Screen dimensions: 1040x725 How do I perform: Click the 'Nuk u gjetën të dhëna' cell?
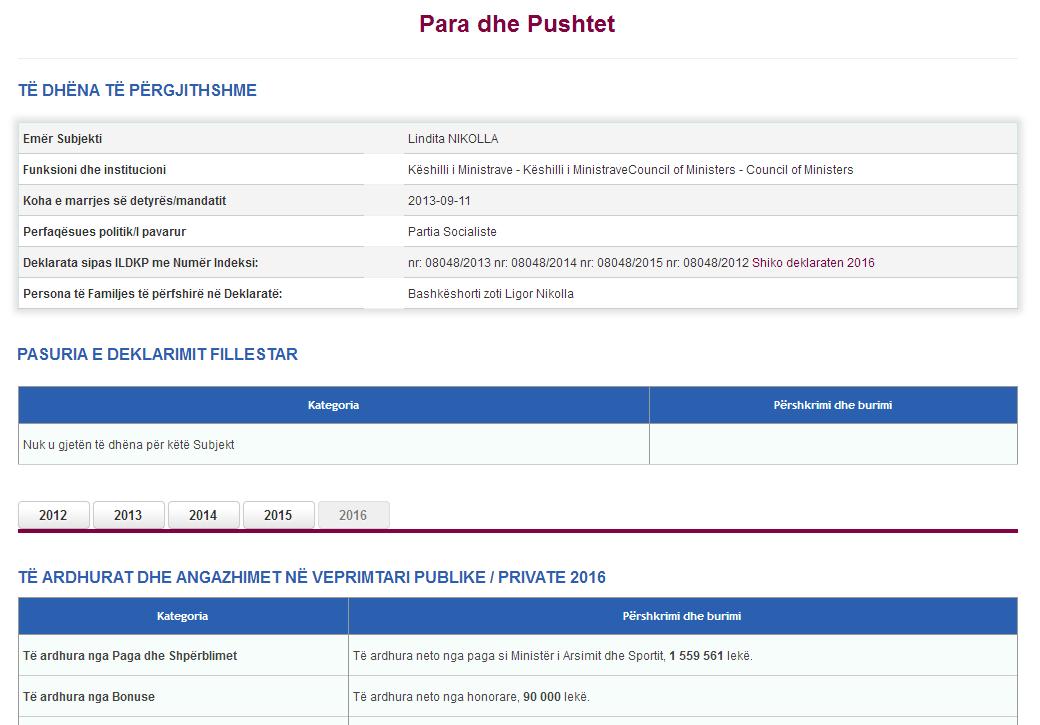(129, 445)
